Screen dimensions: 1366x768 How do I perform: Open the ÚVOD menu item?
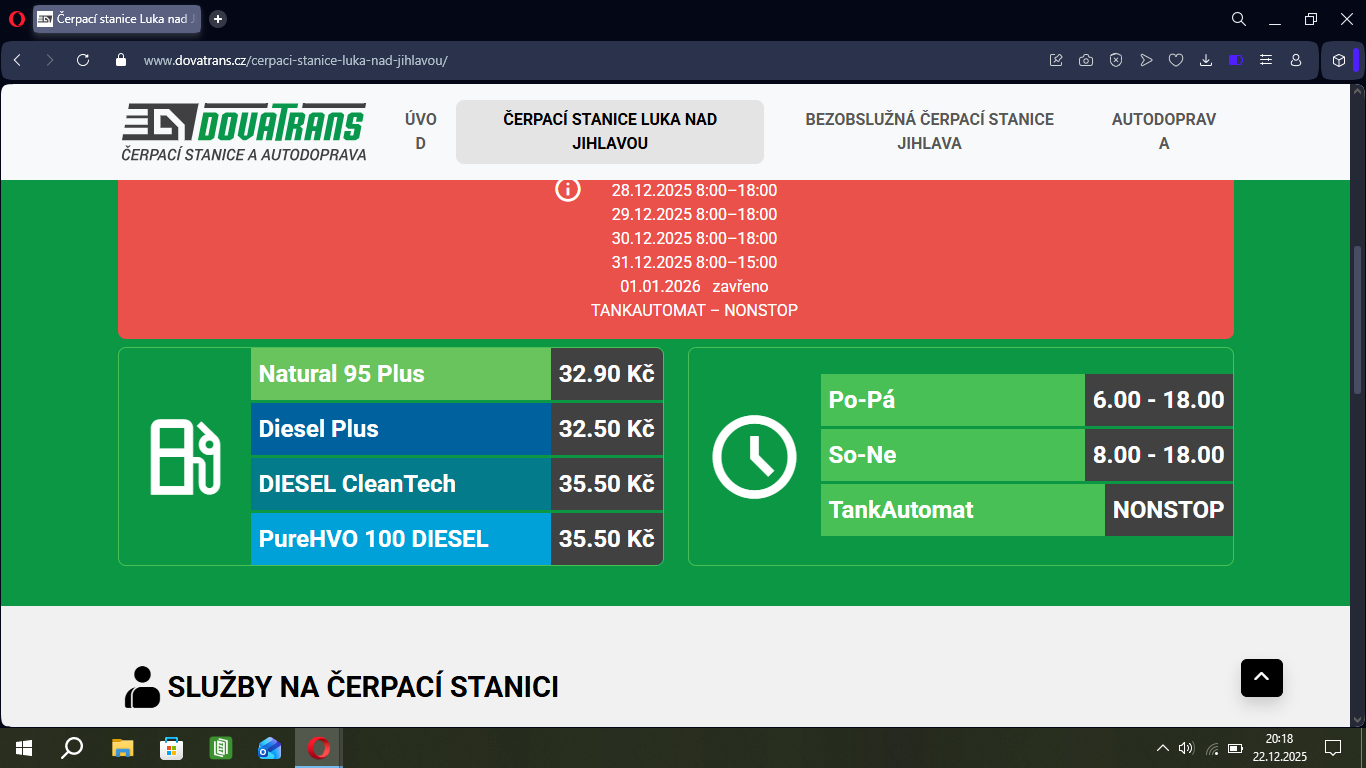pyautogui.click(x=421, y=131)
